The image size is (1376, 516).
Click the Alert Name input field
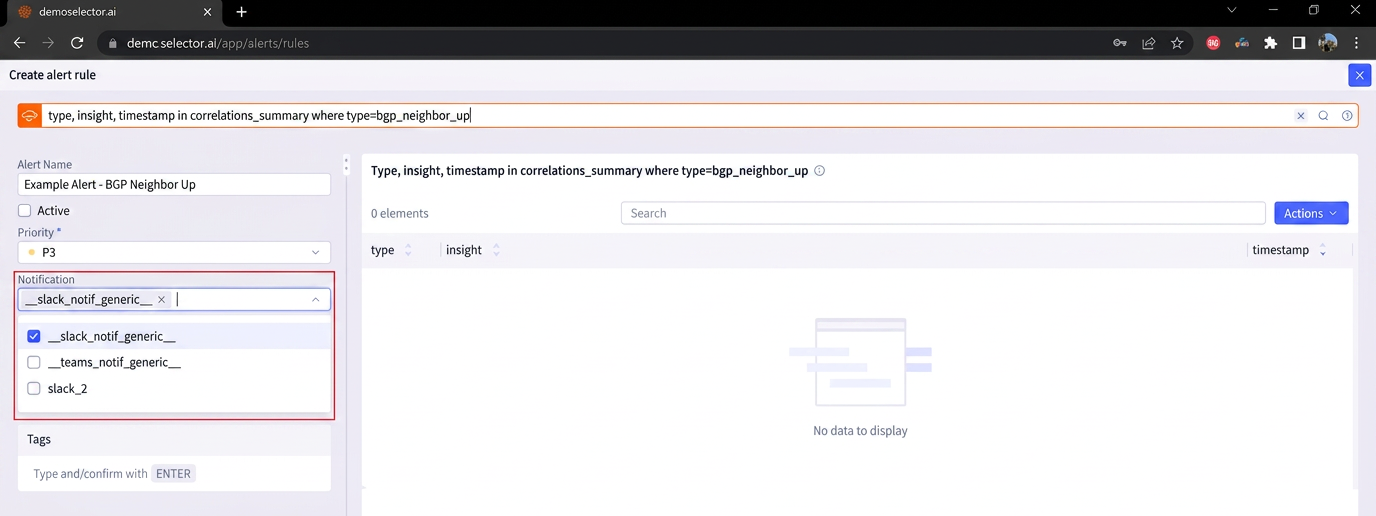coord(174,185)
